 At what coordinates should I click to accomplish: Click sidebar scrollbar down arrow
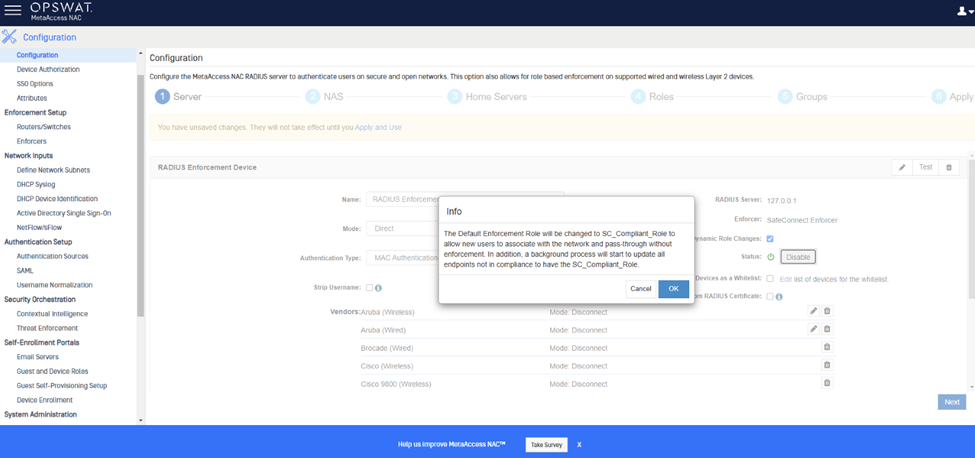click(141, 420)
